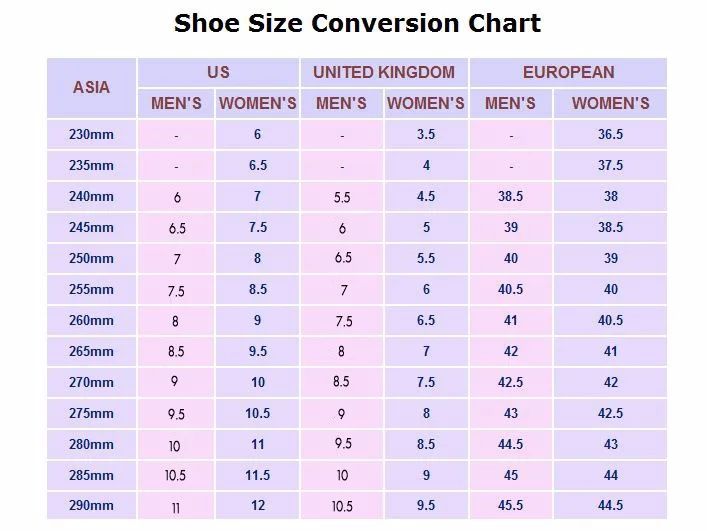The height and width of the screenshot is (531, 707).
Task: Select the 245mm row label
Action: (91, 227)
